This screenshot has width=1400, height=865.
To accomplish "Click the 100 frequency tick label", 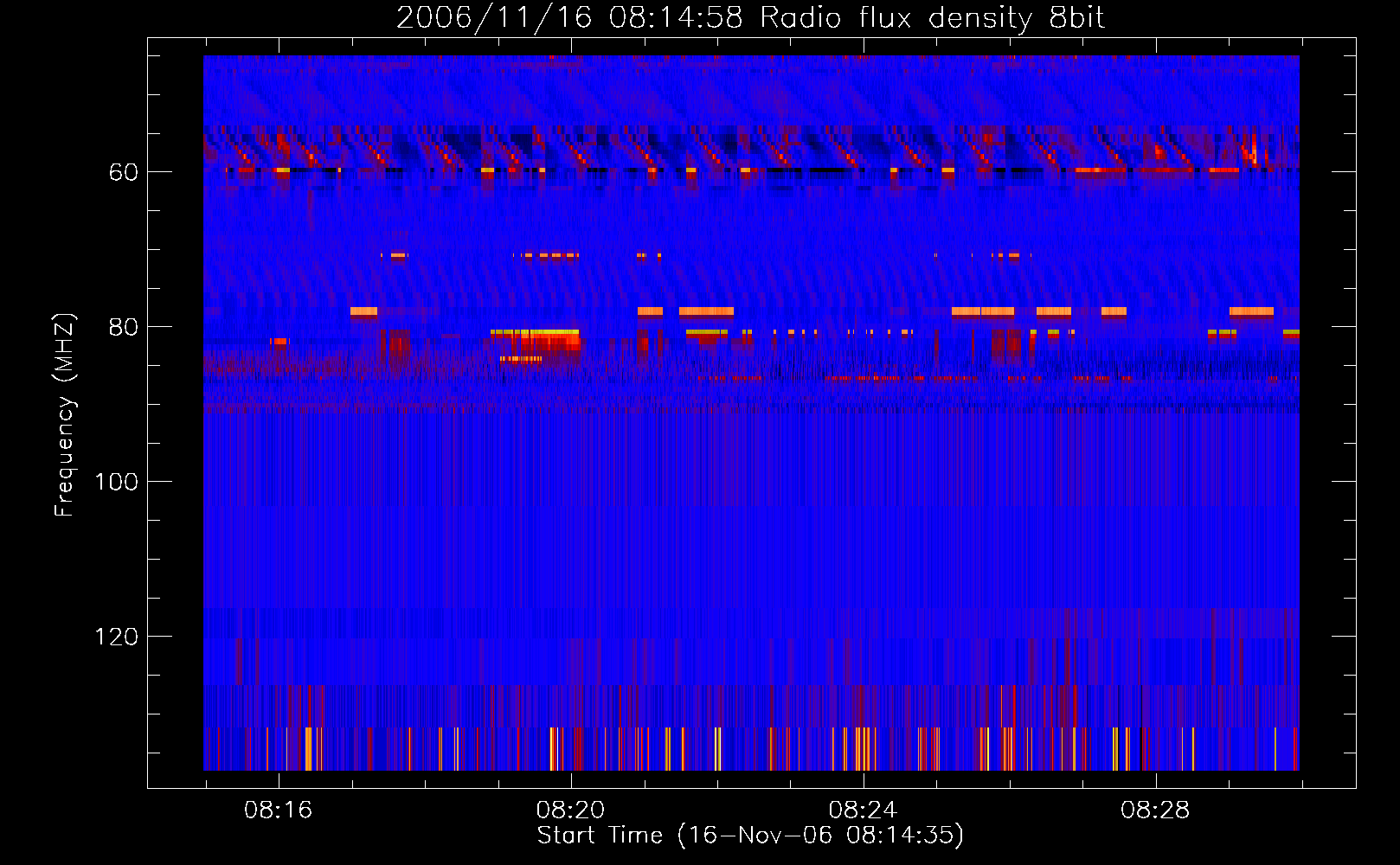I will tap(116, 483).
